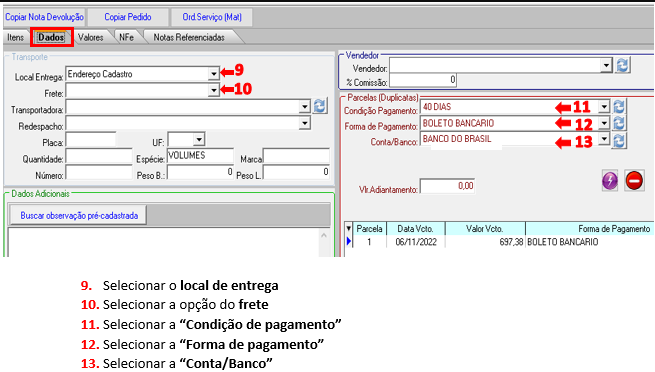The width and height of the screenshot is (655, 372).
Task: Select the 06/11/2022 due date cell
Action: (x=416, y=242)
